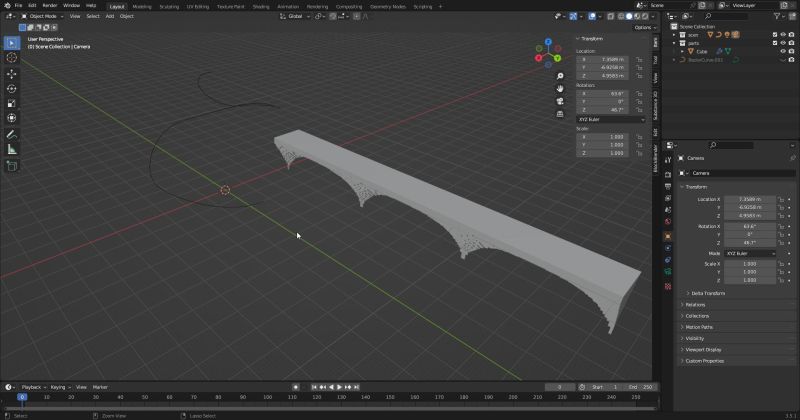Open the Object Mode dropdown
The image size is (800, 420).
pos(42,16)
